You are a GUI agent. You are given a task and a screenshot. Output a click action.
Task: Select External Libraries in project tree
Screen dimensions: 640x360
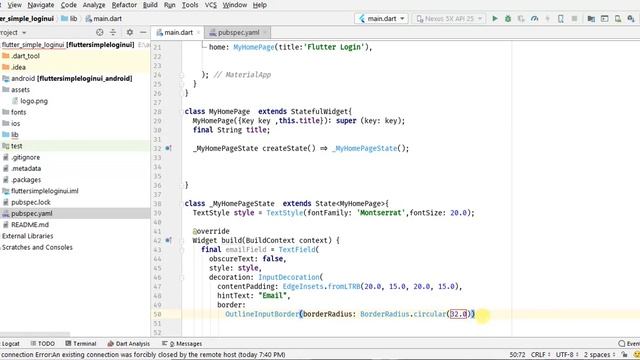click(x=27, y=236)
